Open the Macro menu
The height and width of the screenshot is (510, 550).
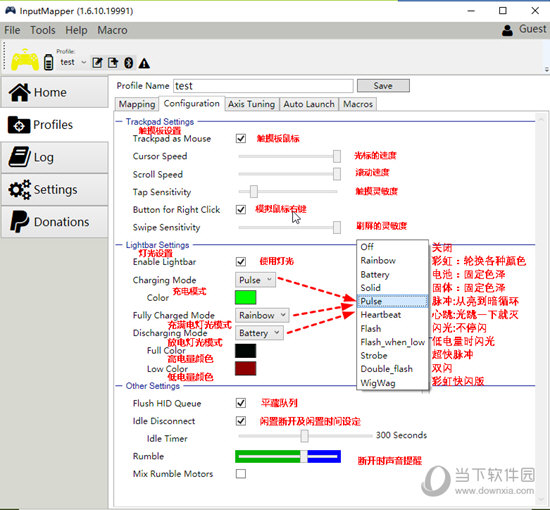coord(112,30)
